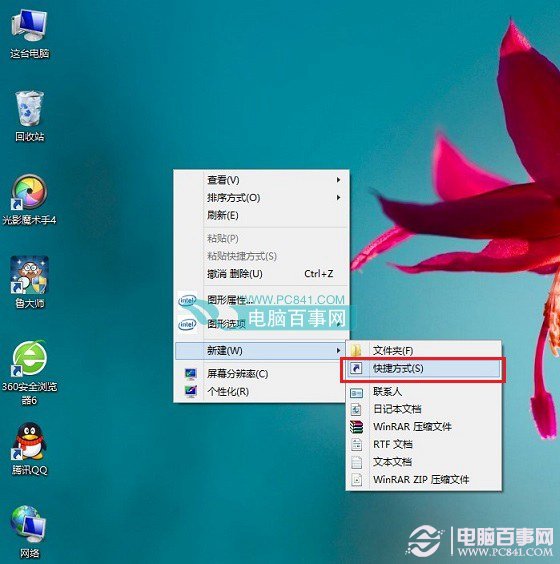
Task: Click the contact card icon beside 联系人
Action: coord(356,392)
